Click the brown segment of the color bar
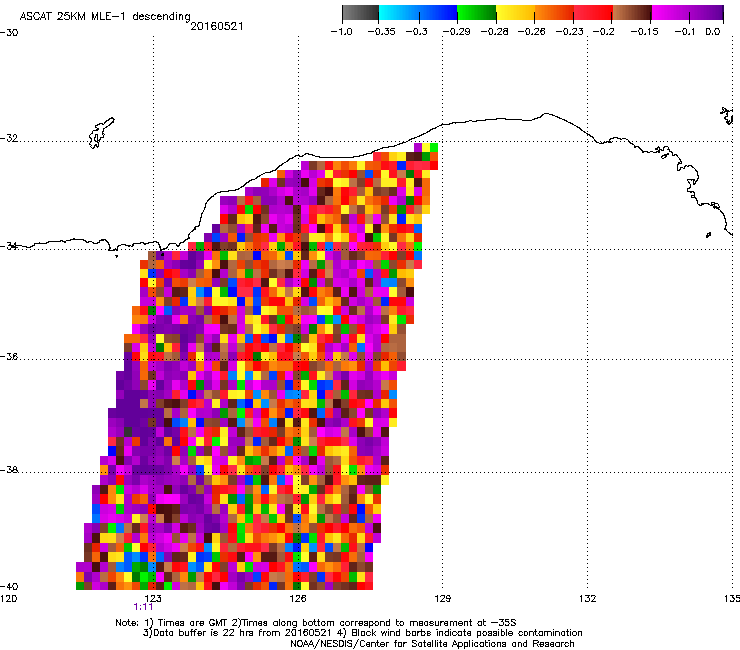 point(632,12)
